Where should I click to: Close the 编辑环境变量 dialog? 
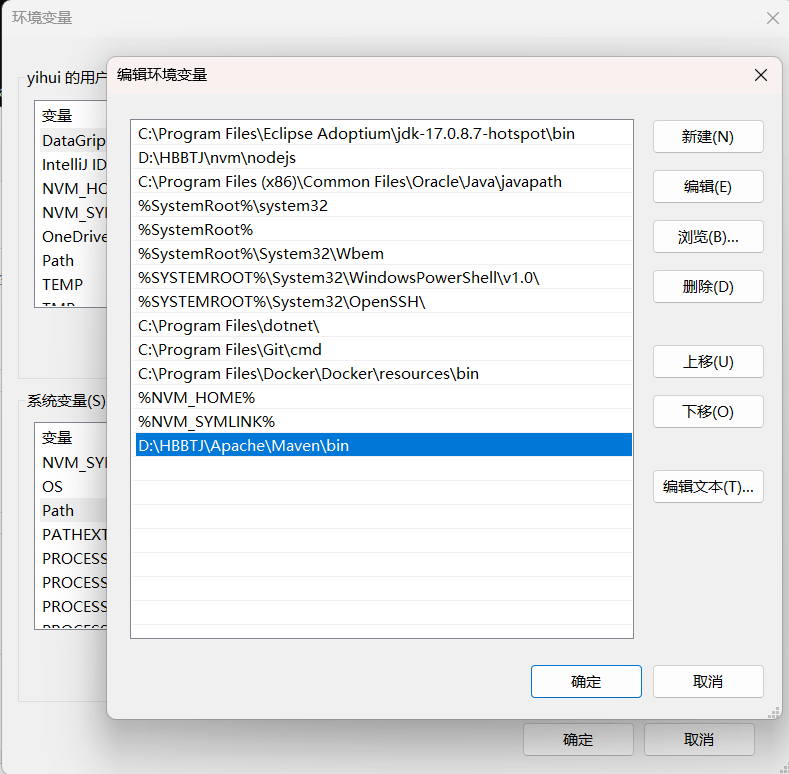tap(761, 75)
